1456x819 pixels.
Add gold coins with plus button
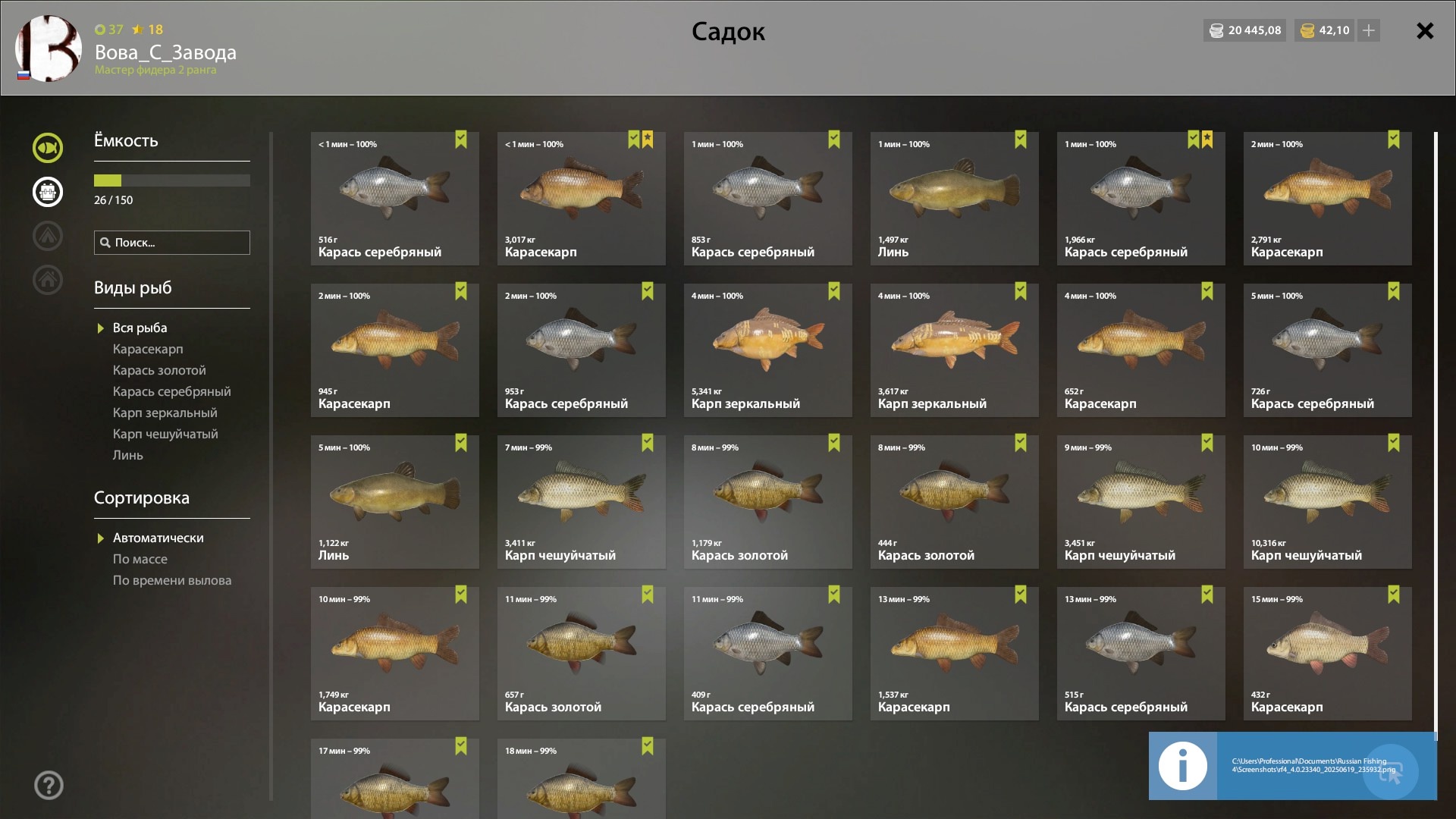(1369, 30)
